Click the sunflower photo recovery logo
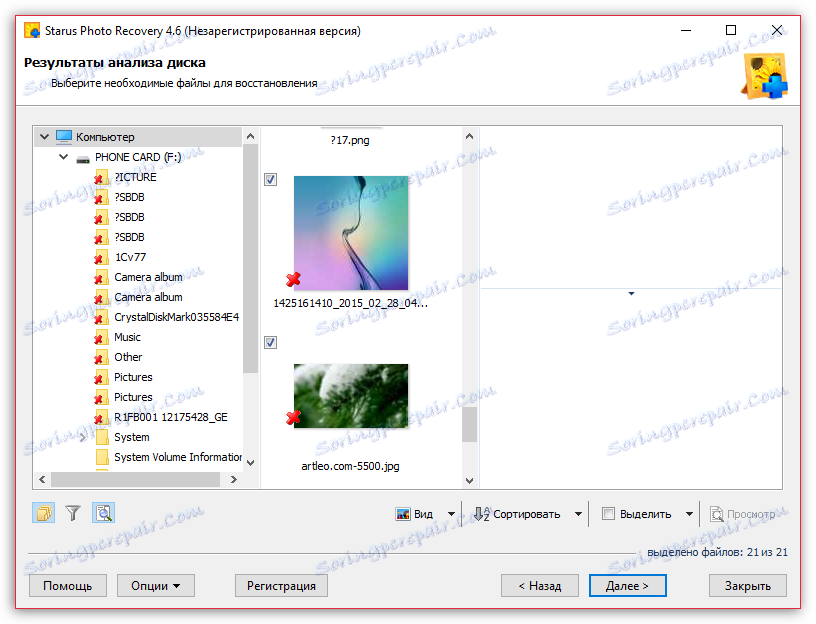 pos(764,77)
